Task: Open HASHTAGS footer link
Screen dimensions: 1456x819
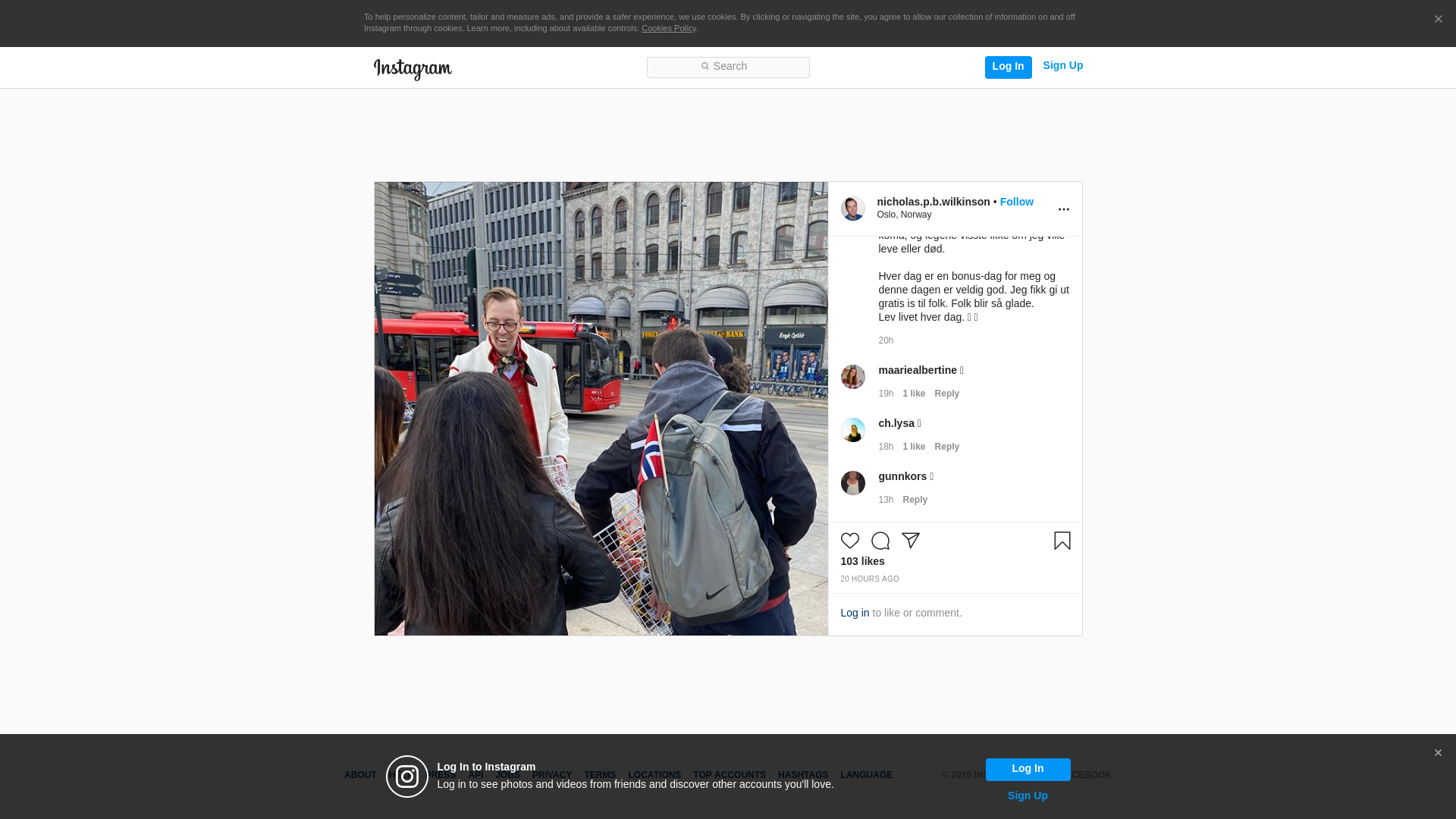Action: click(x=802, y=775)
